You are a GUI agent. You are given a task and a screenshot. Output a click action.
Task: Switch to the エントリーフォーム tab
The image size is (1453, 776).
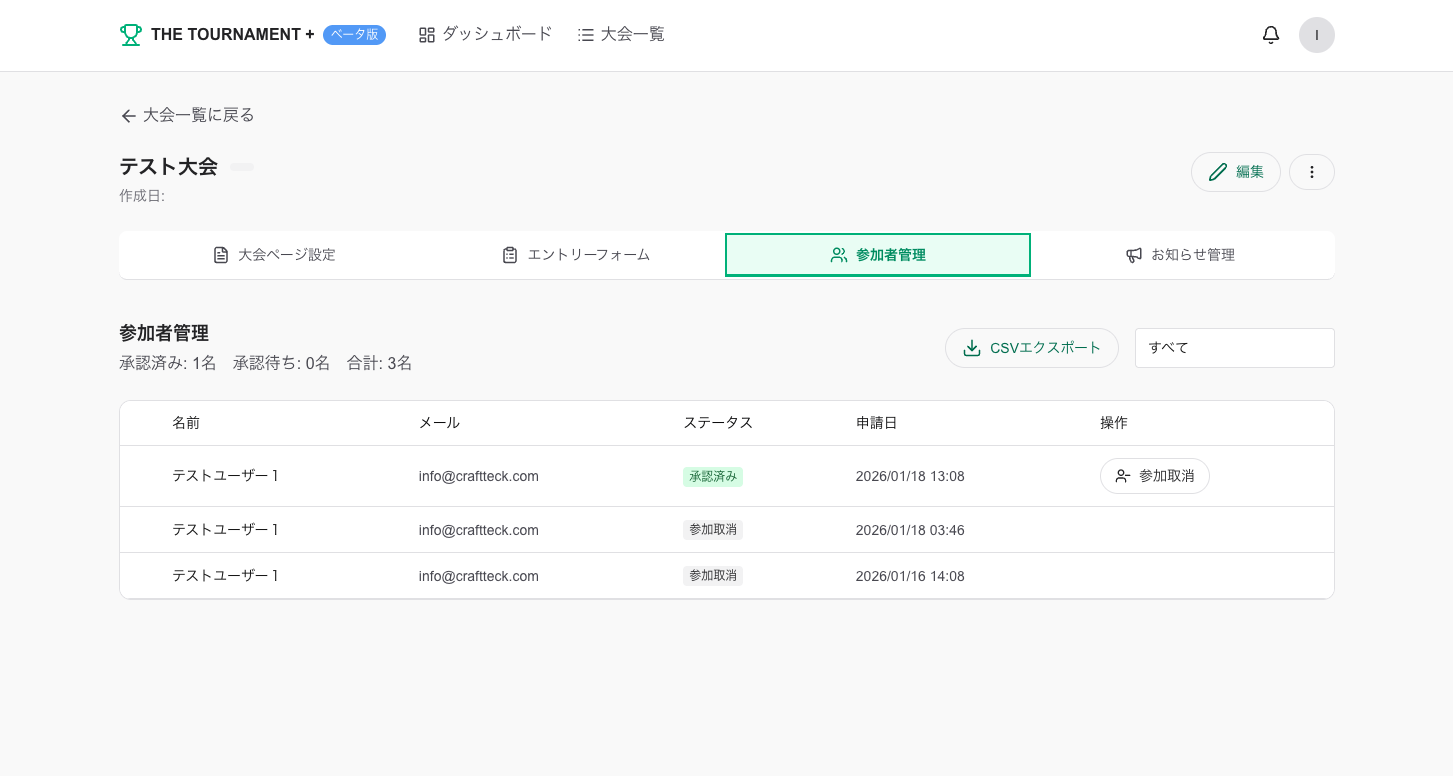coord(576,255)
